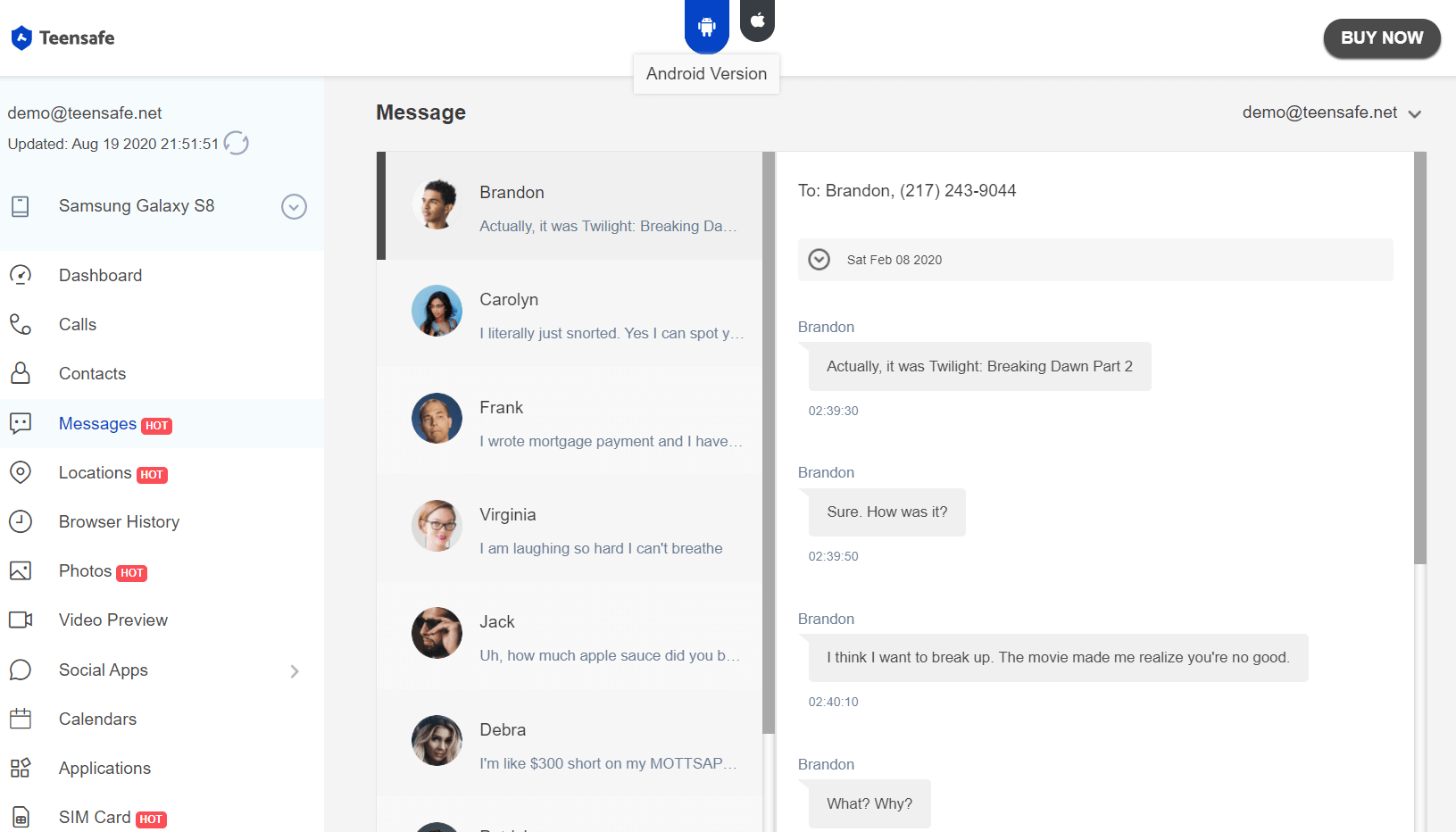Click Brandon's avatar photo
This screenshot has width=1456, height=832.
(437, 204)
